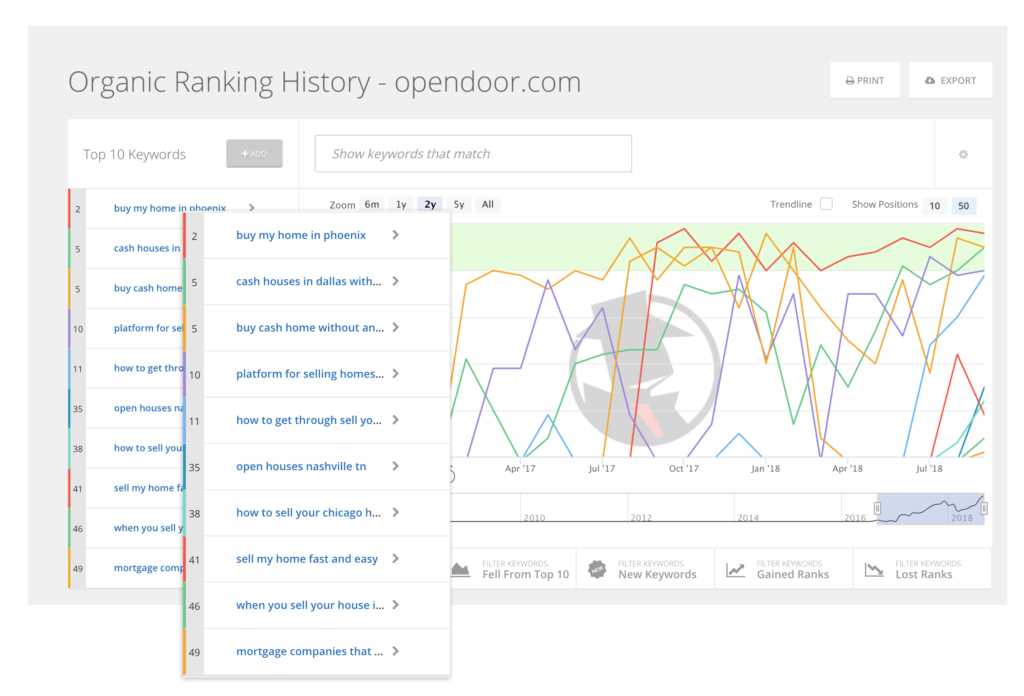
Task: Click the Lost Ranks declining chart icon
Action: tap(872, 568)
